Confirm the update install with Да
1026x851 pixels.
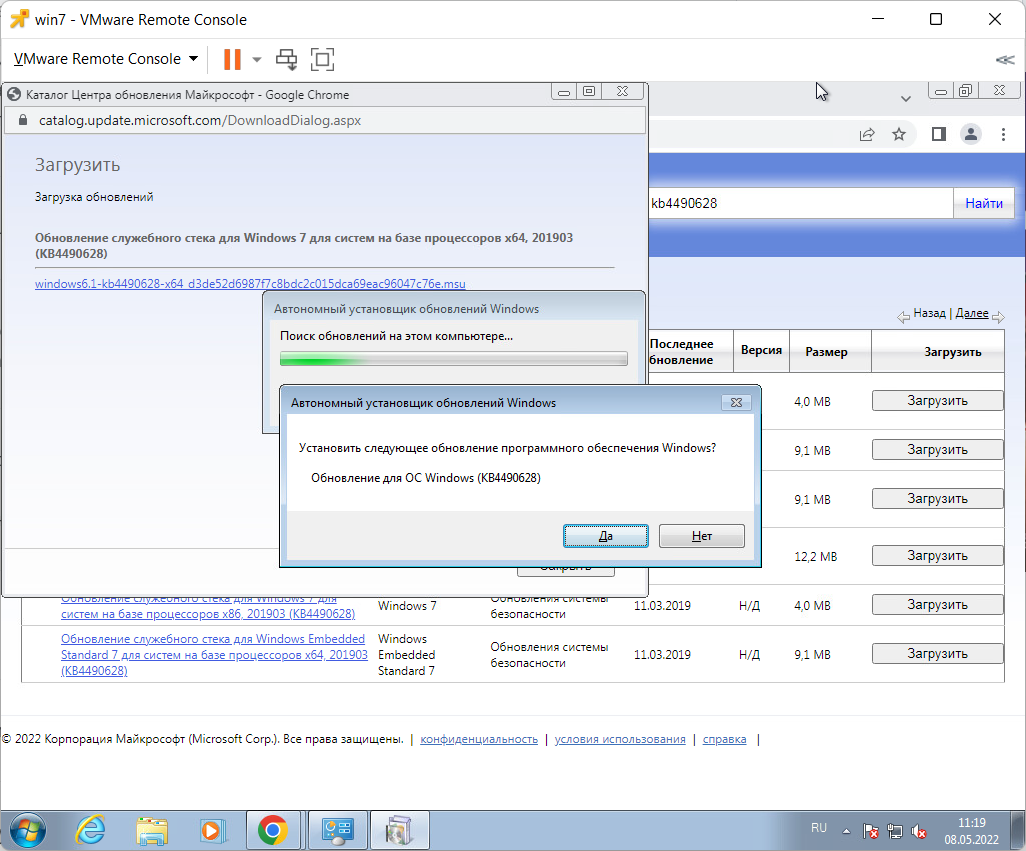click(x=606, y=536)
